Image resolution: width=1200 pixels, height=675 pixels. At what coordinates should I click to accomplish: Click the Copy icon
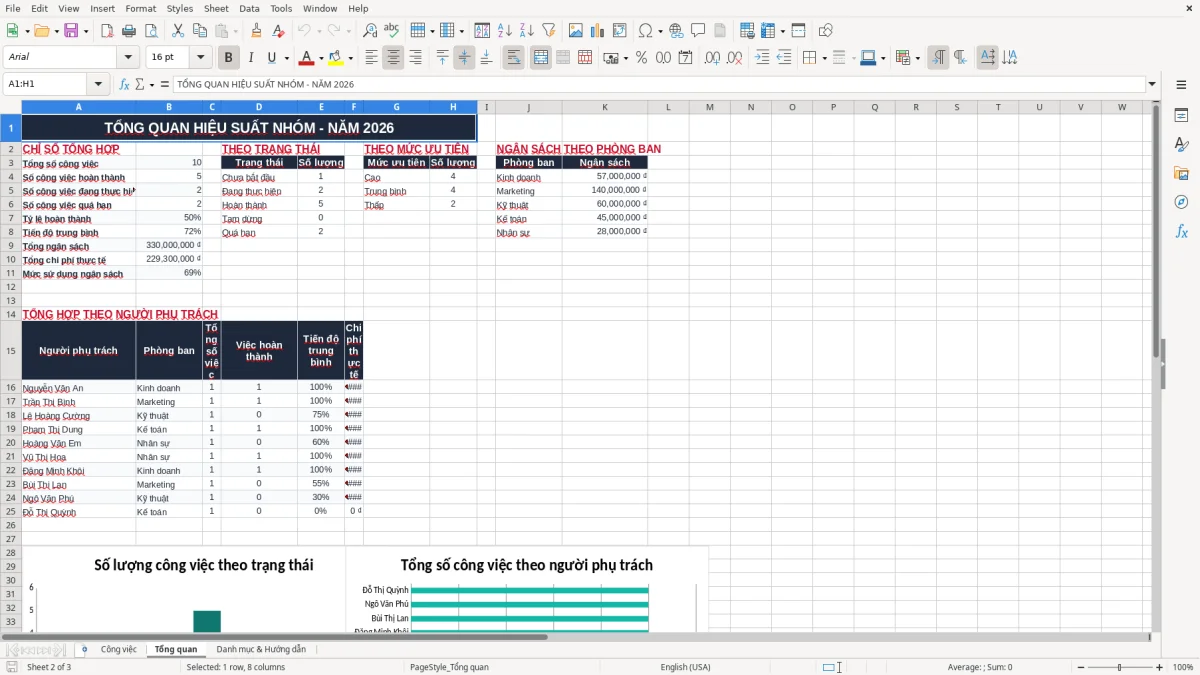click(199, 31)
